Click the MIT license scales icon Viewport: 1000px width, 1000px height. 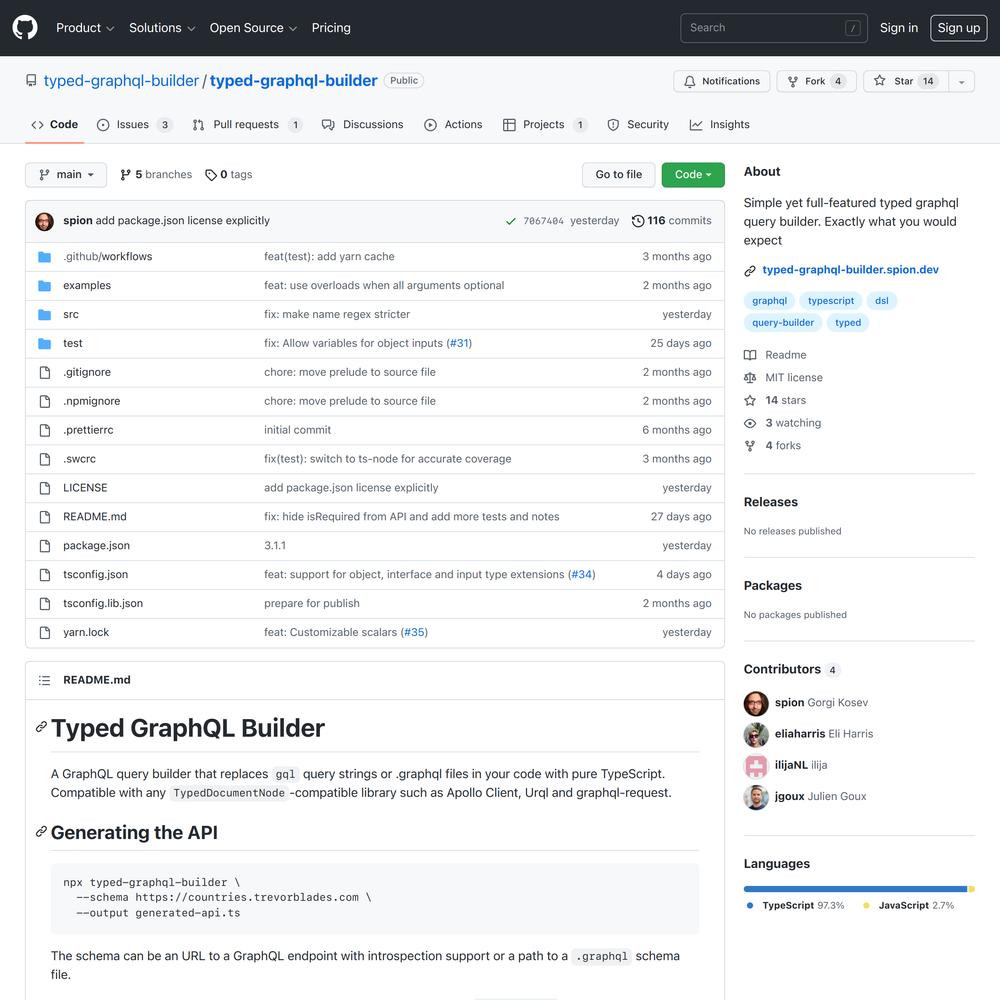coord(750,378)
